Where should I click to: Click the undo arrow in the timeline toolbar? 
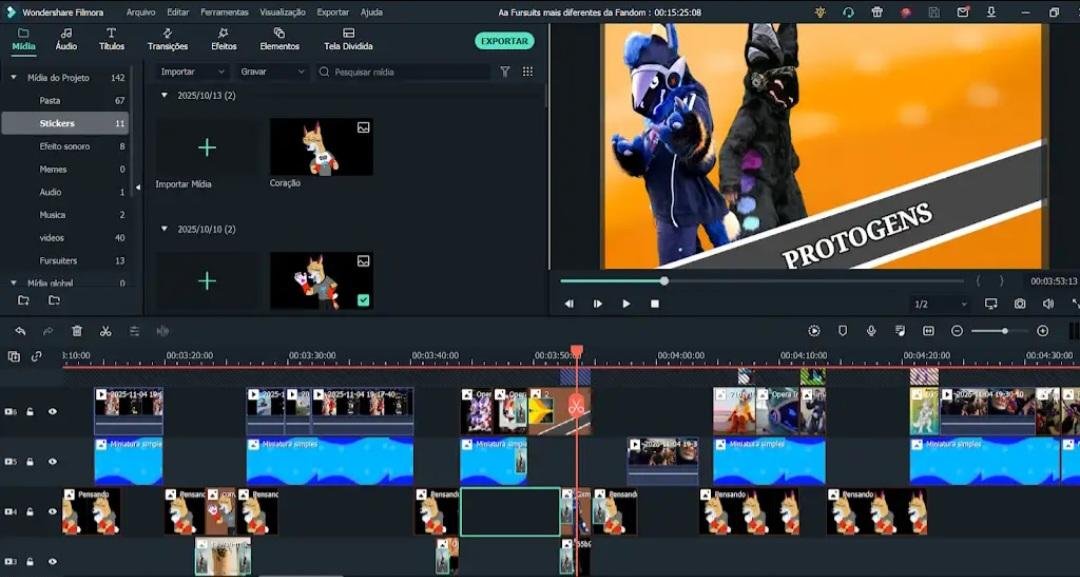point(20,331)
